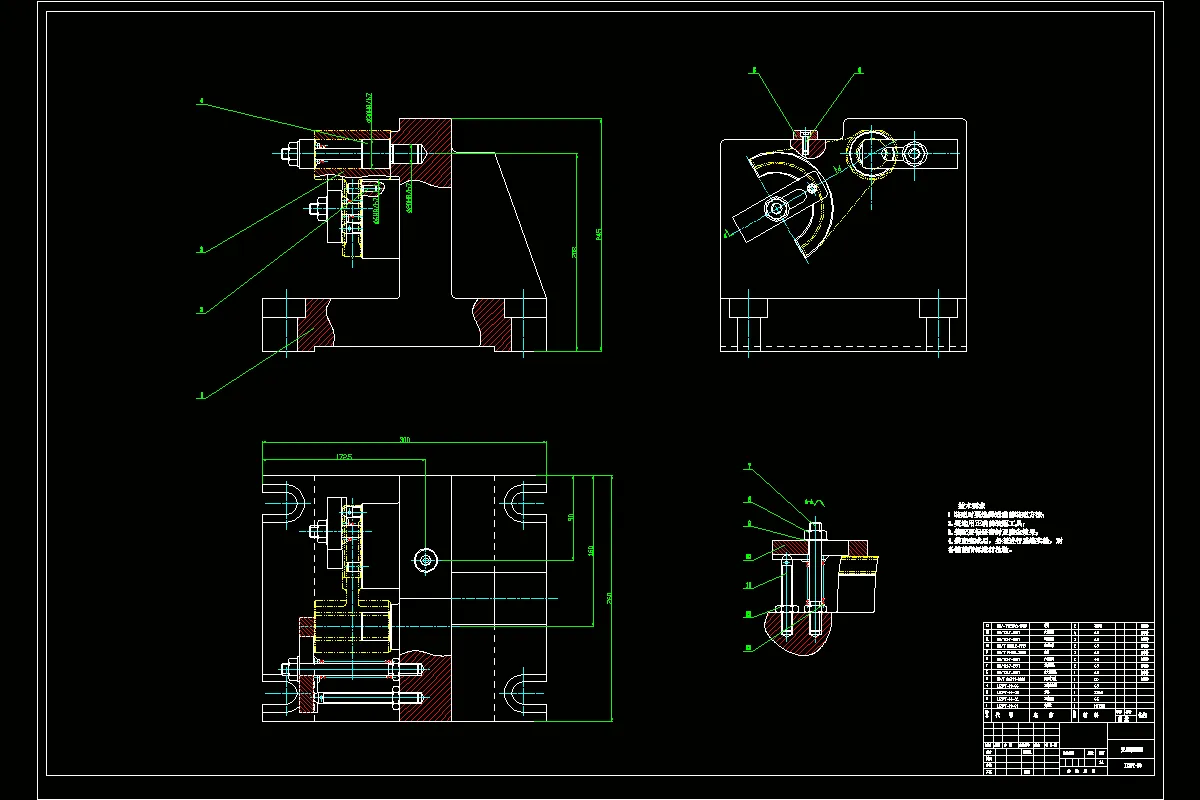Click the vertical 90 dimension text
The width and height of the screenshot is (1200, 800).
click(569, 517)
